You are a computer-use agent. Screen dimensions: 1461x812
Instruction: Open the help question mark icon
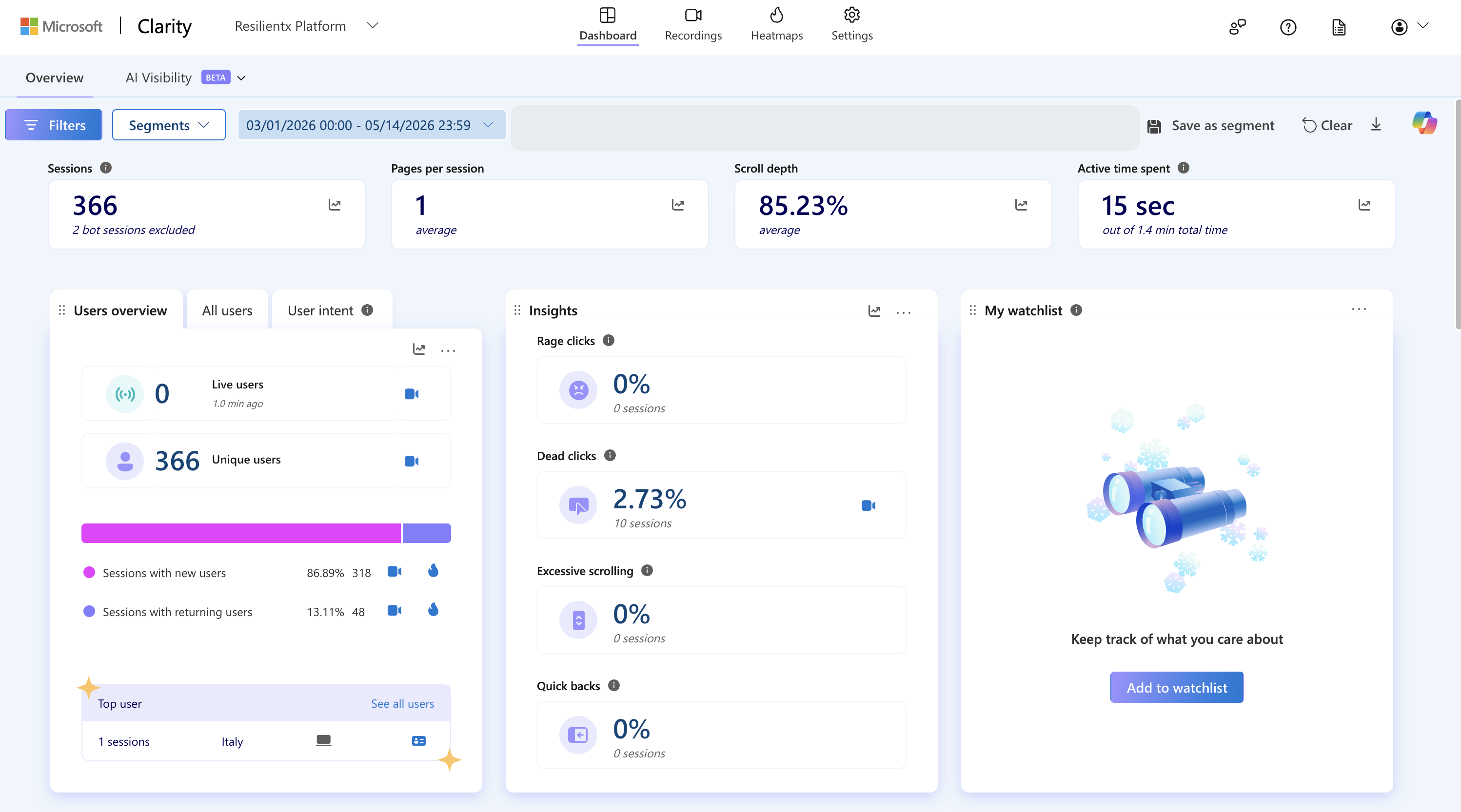click(1288, 27)
